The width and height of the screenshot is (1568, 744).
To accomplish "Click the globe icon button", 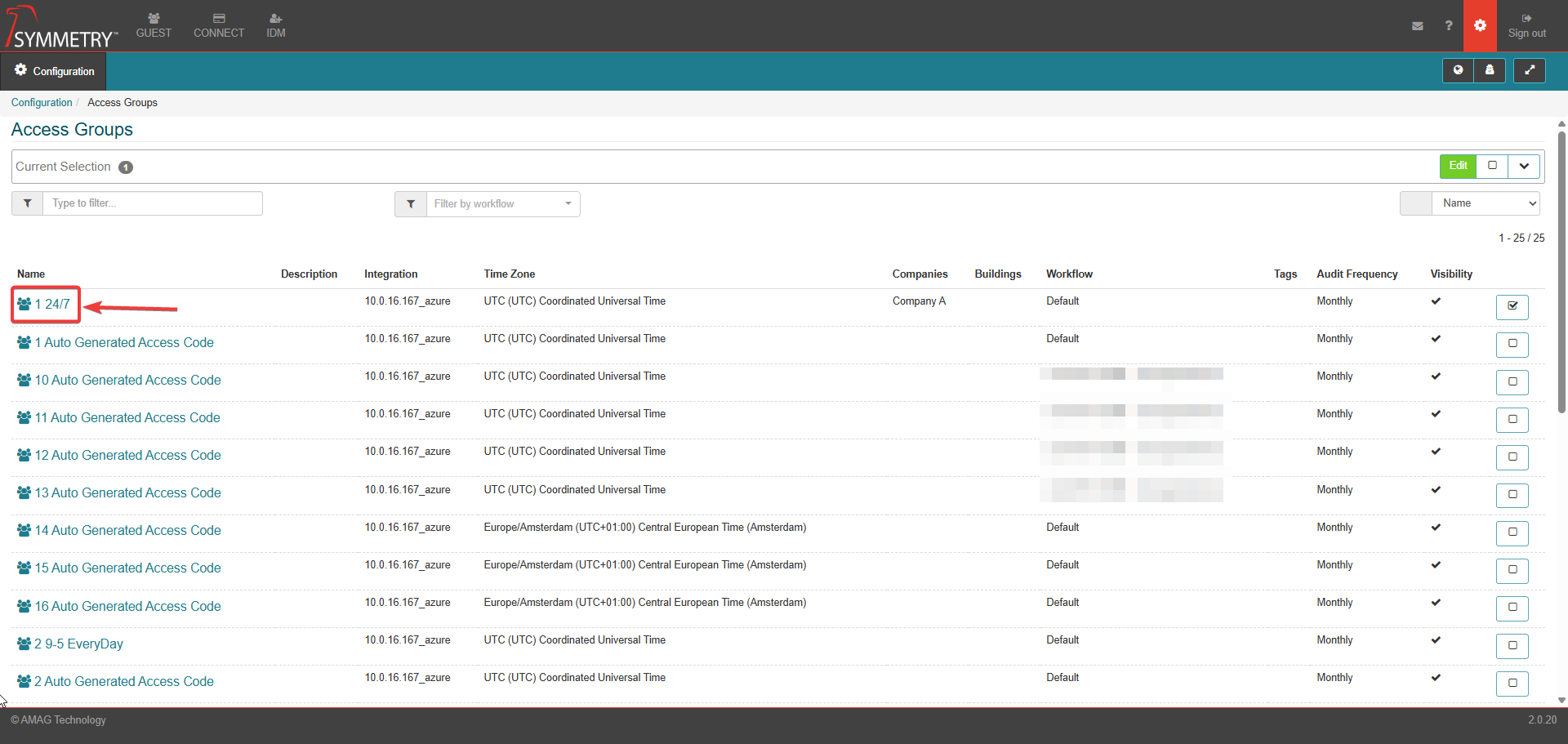I will (1458, 71).
